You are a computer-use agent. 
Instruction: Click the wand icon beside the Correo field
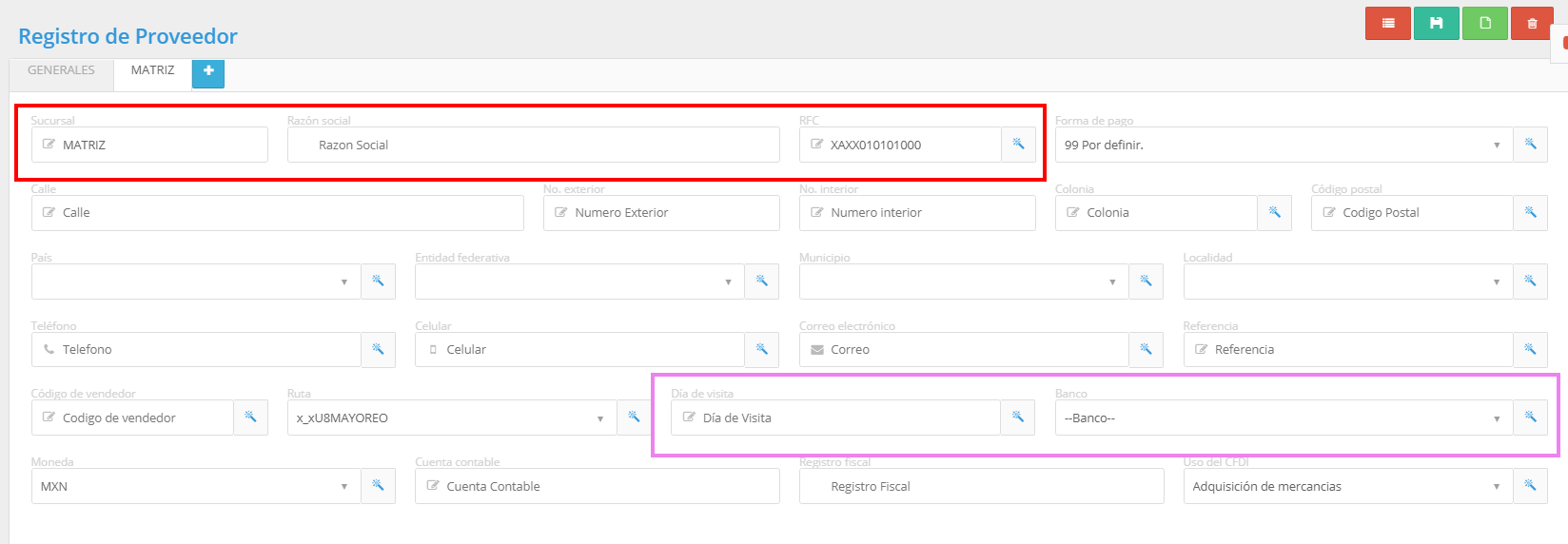click(1146, 350)
